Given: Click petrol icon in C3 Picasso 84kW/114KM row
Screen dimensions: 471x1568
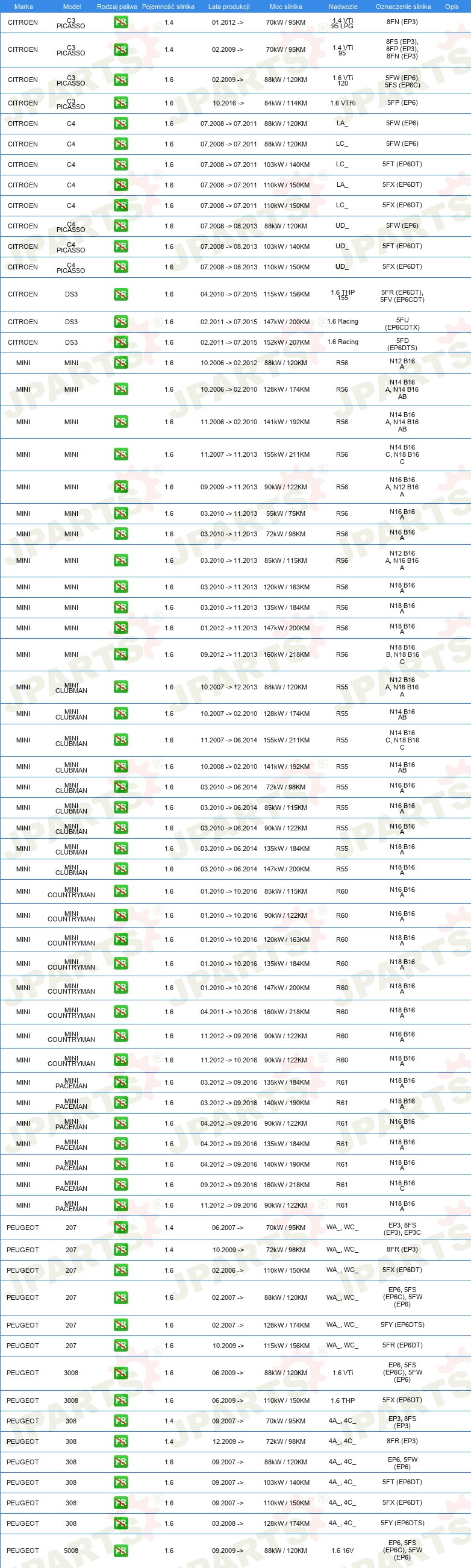Looking at the screenshot, I should point(120,103).
